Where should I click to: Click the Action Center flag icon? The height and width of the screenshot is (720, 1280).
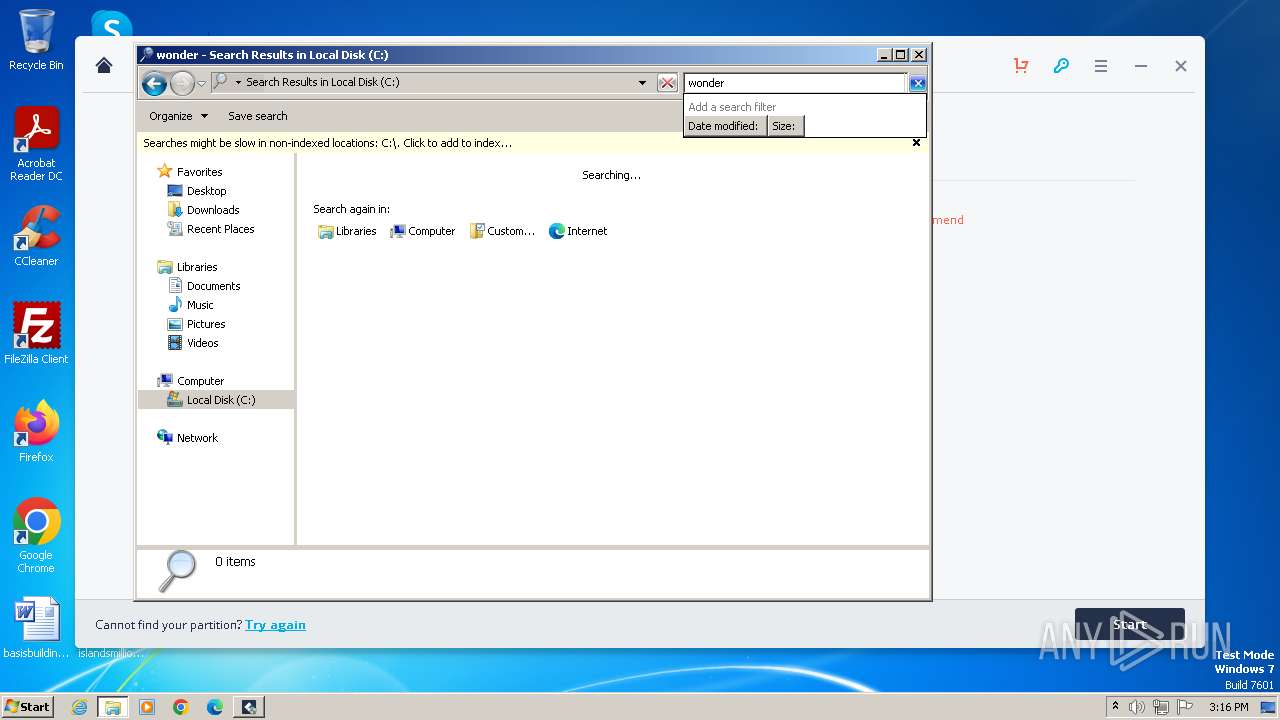click(1185, 707)
